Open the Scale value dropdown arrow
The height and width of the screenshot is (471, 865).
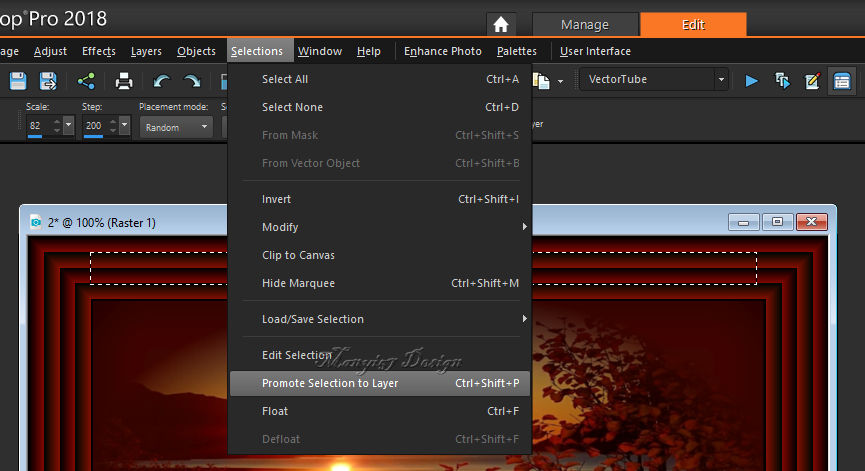click(68, 126)
